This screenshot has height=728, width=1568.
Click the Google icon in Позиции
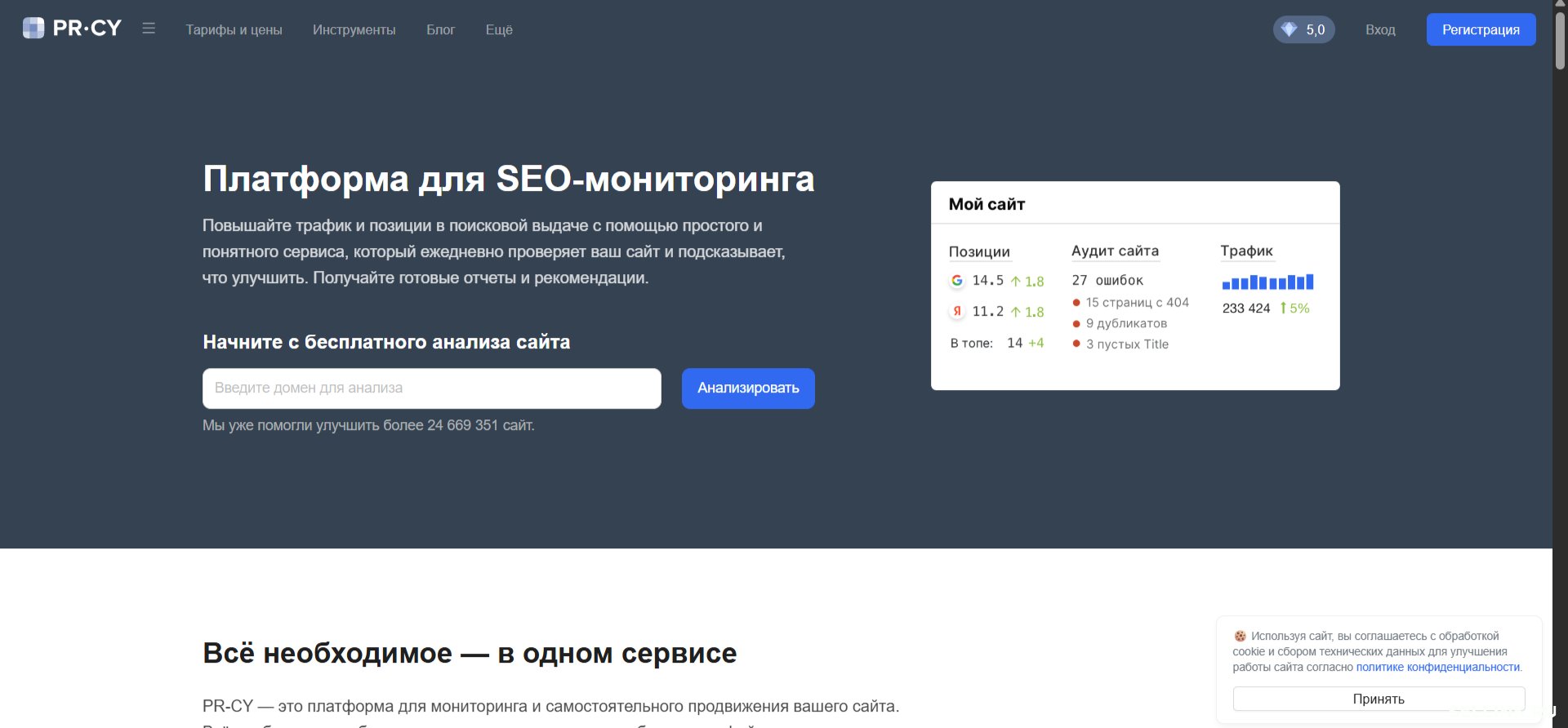pyautogui.click(x=957, y=281)
